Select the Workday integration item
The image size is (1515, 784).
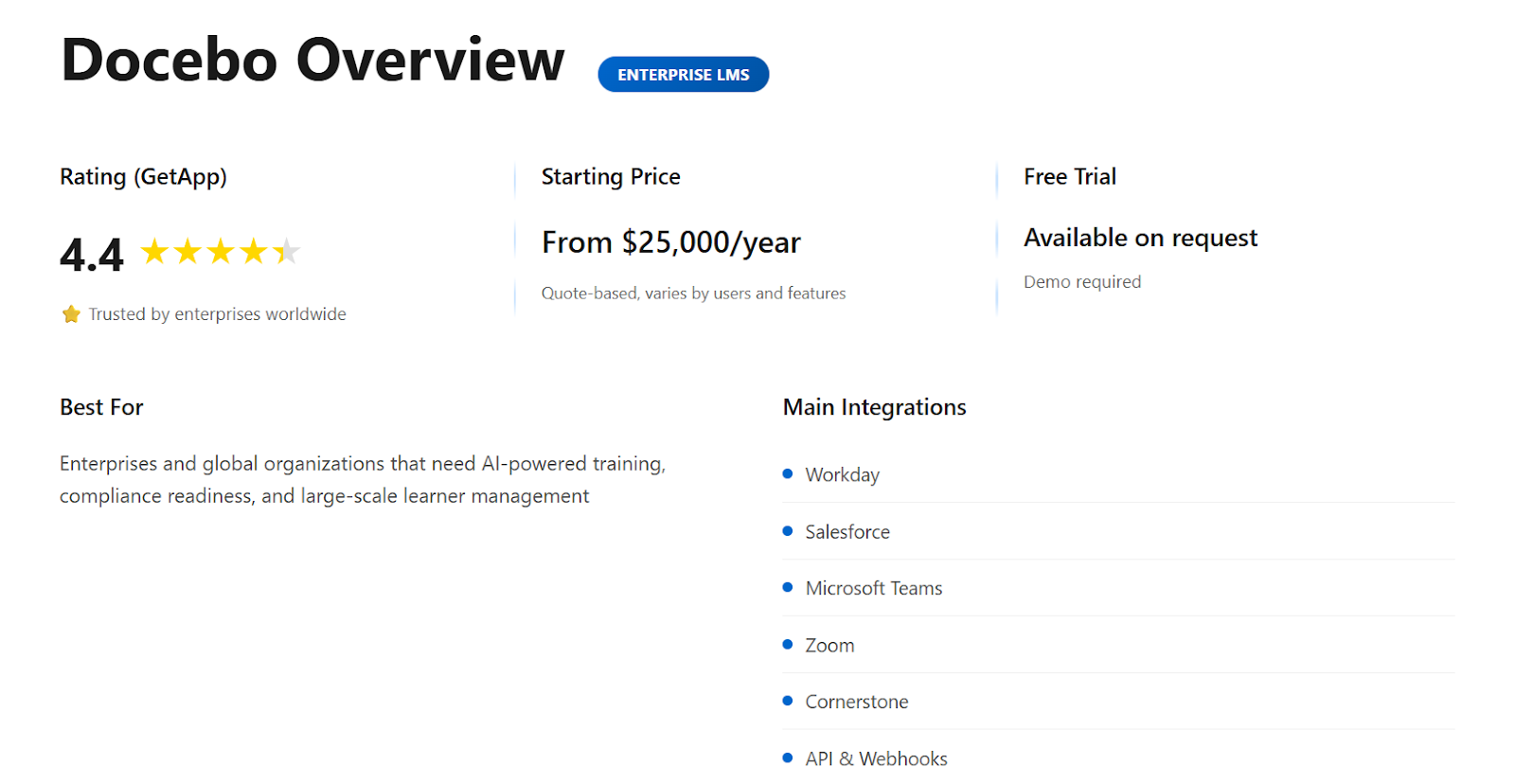(1118, 474)
